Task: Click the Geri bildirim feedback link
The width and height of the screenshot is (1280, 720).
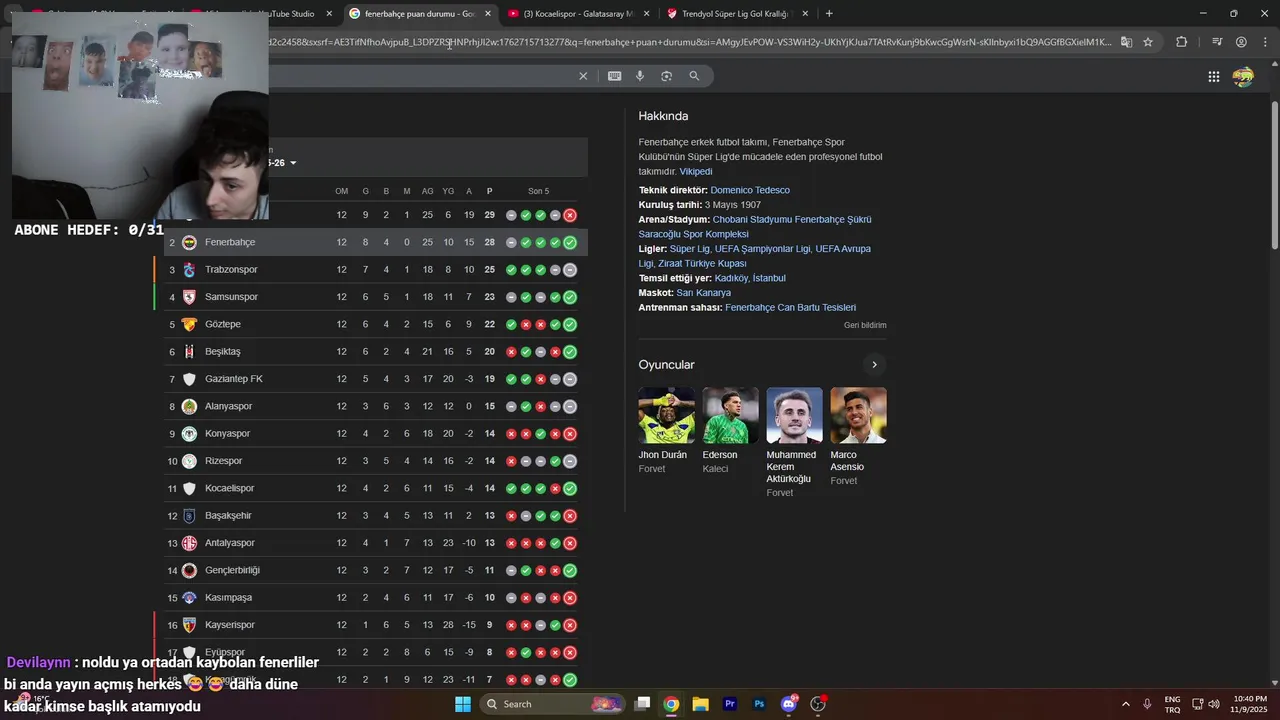Action: click(865, 325)
